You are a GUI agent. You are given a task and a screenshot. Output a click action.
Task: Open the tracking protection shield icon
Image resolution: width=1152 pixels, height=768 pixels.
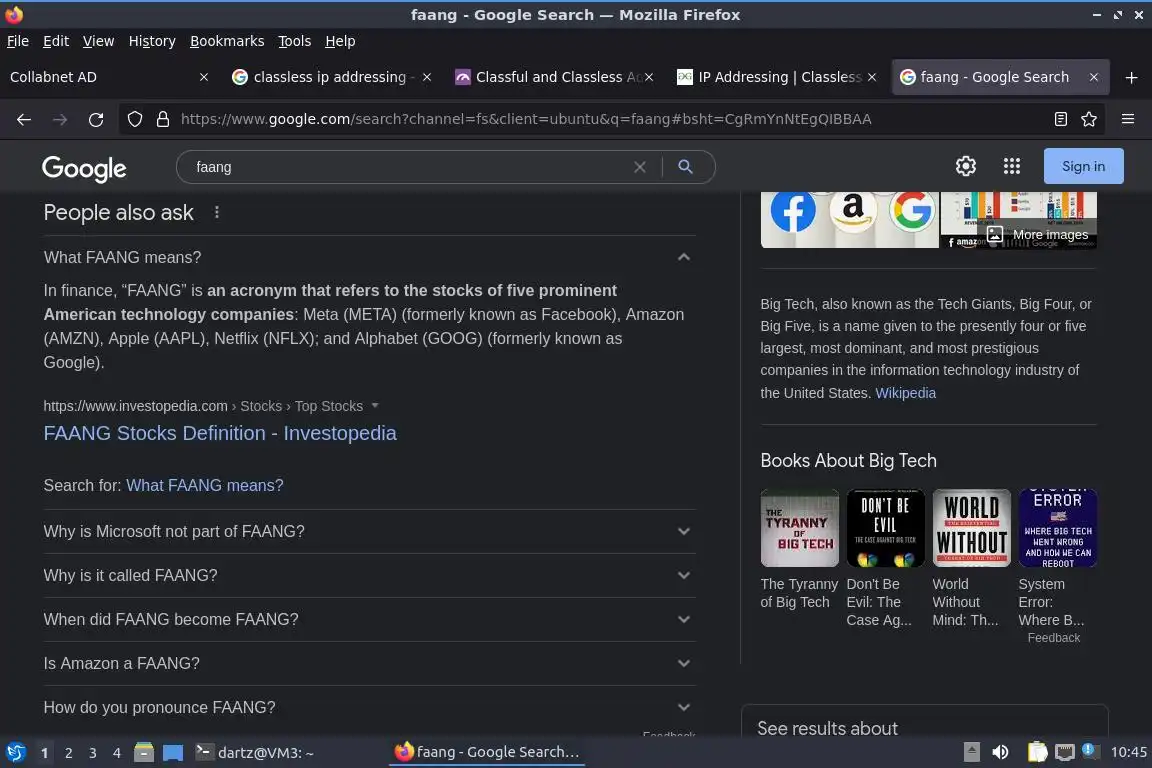pos(134,119)
